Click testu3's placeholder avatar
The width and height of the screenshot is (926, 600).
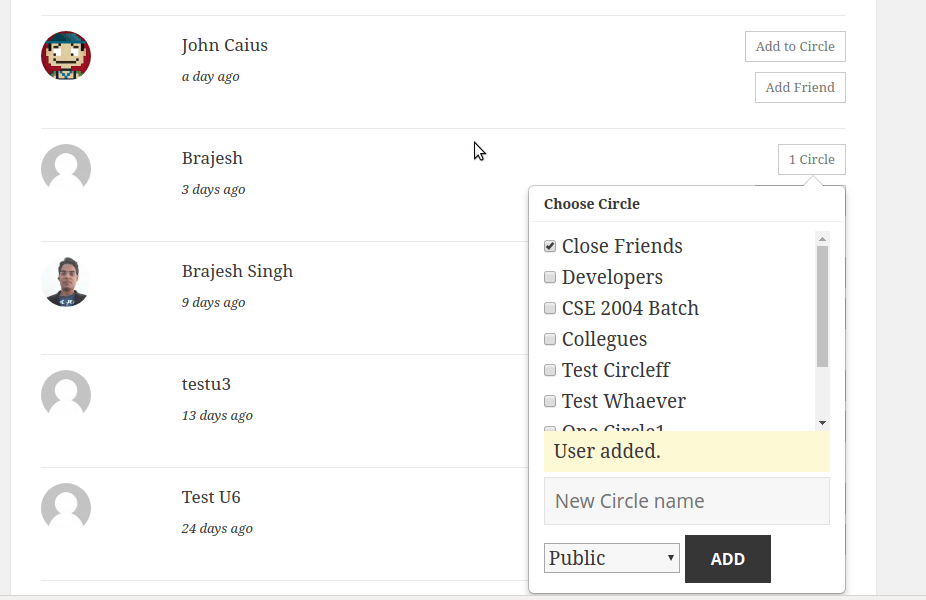65,394
